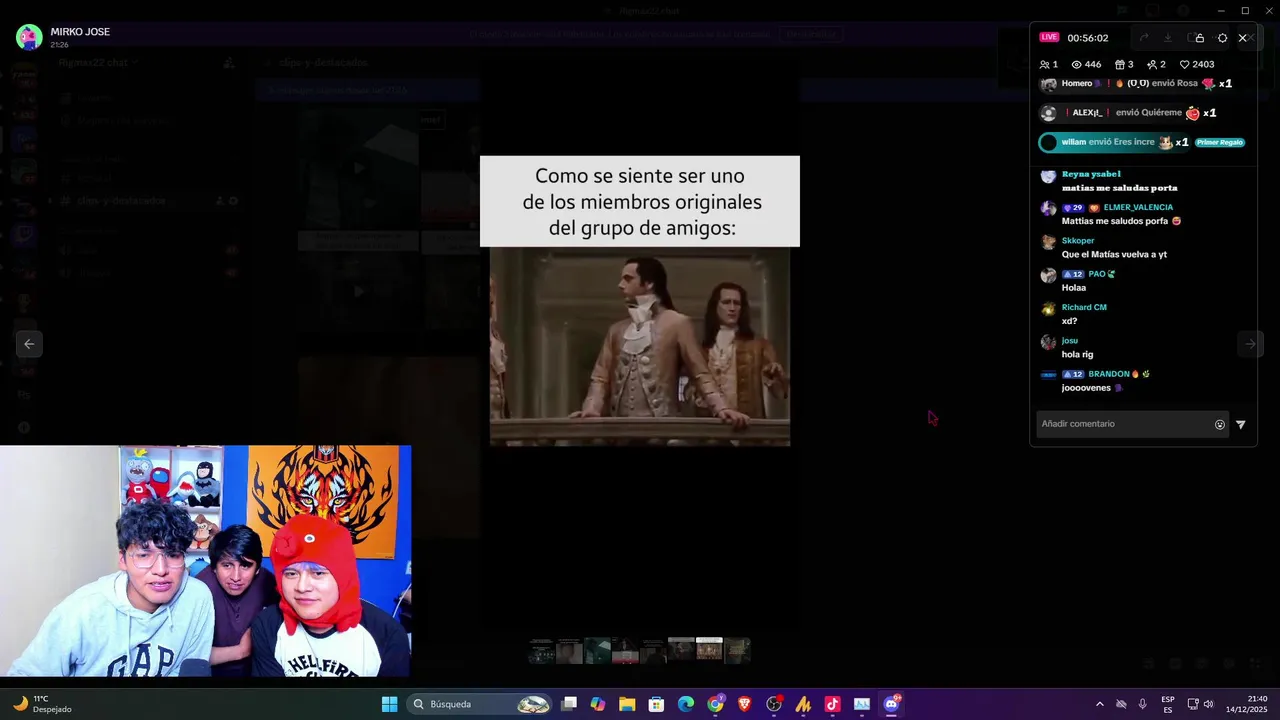Open MIRKO JOSE profile avatar

click(29, 37)
